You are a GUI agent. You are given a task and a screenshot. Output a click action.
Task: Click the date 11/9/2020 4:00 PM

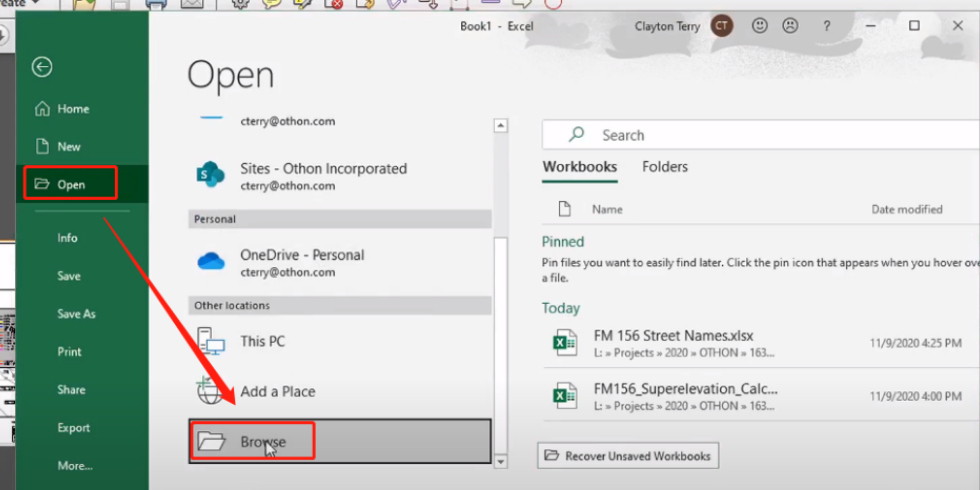[x=916, y=396]
